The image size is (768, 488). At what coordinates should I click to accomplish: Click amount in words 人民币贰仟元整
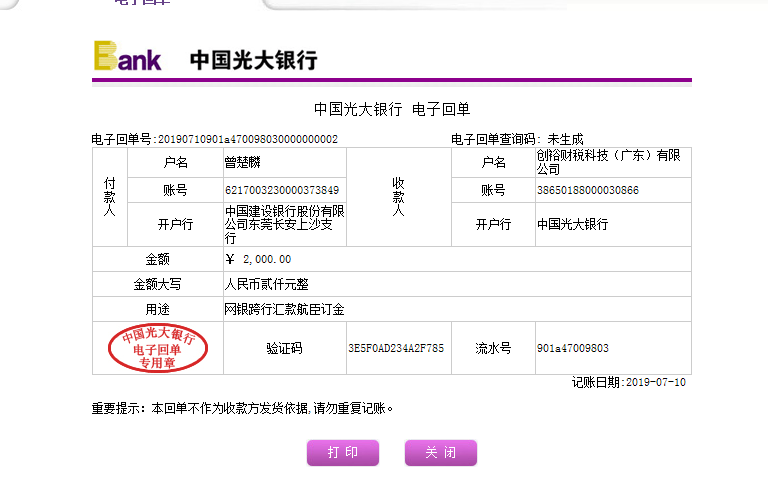[x=266, y=284]
